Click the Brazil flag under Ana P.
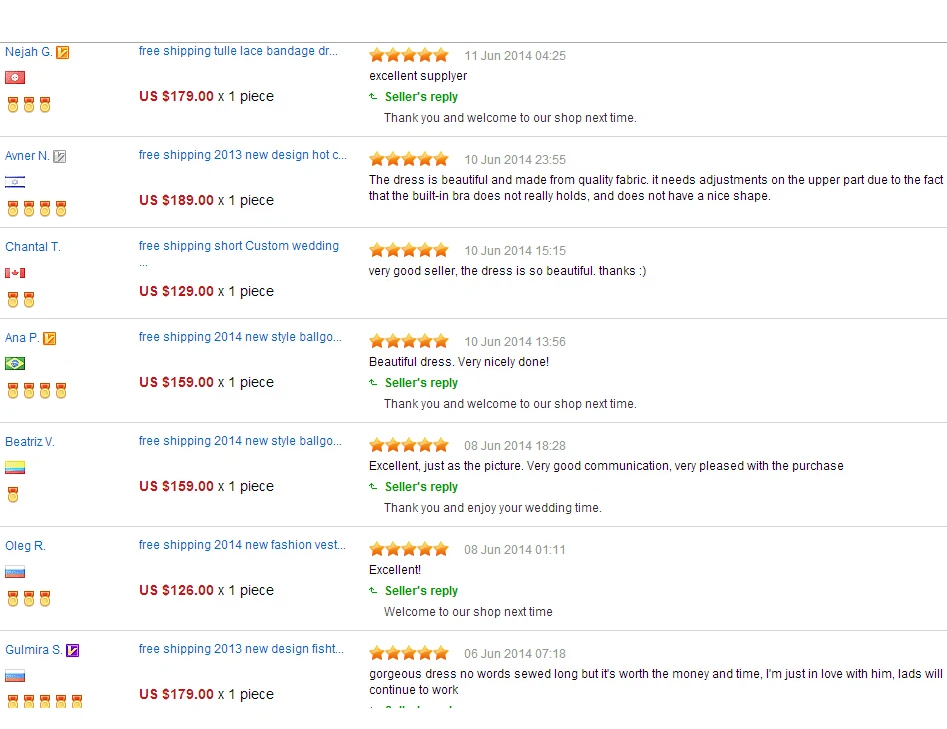The width and height of the screenshot is (947, 729). tap(15, 364)
